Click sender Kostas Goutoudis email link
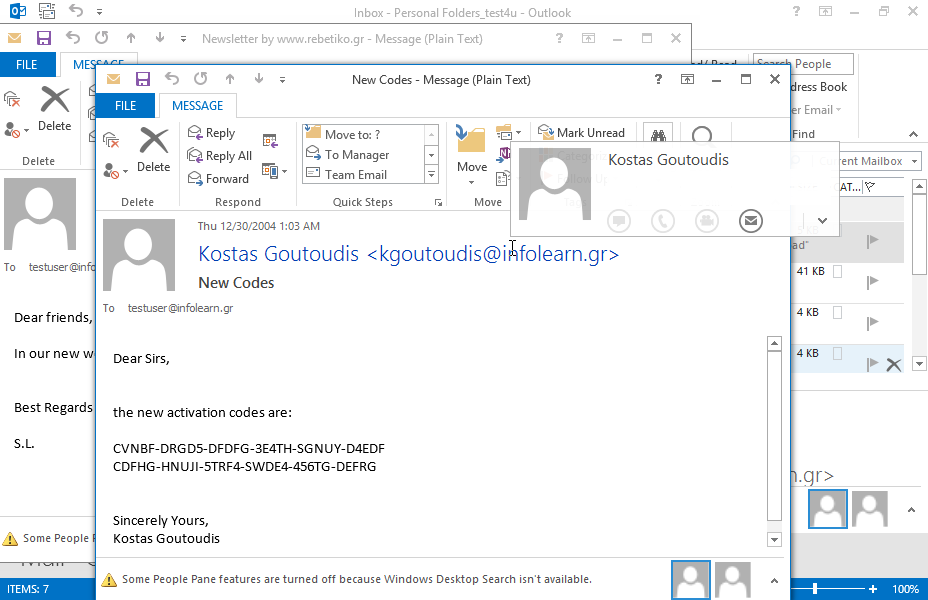The image size is (928, 600). click(x=408, y=254)
